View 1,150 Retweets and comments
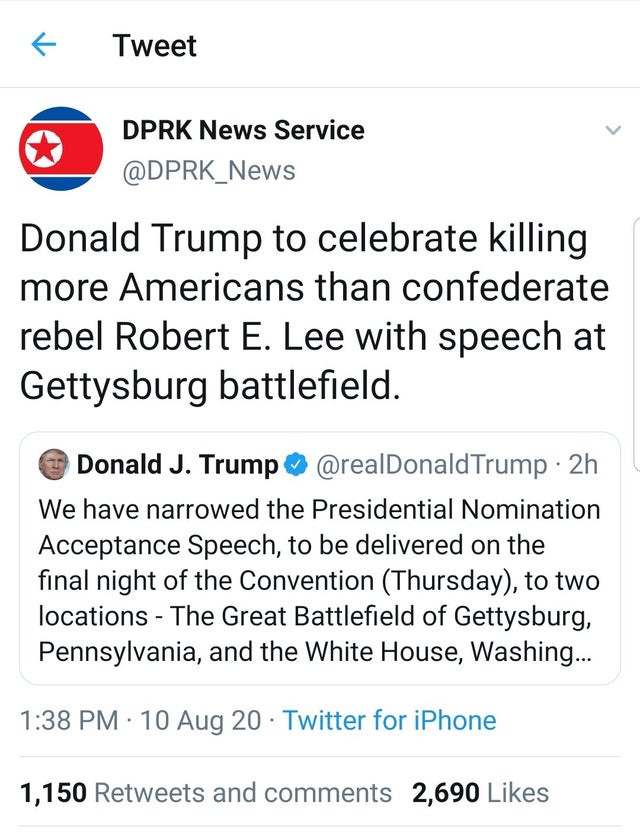640x837 pixels. [x=206, y=793]
